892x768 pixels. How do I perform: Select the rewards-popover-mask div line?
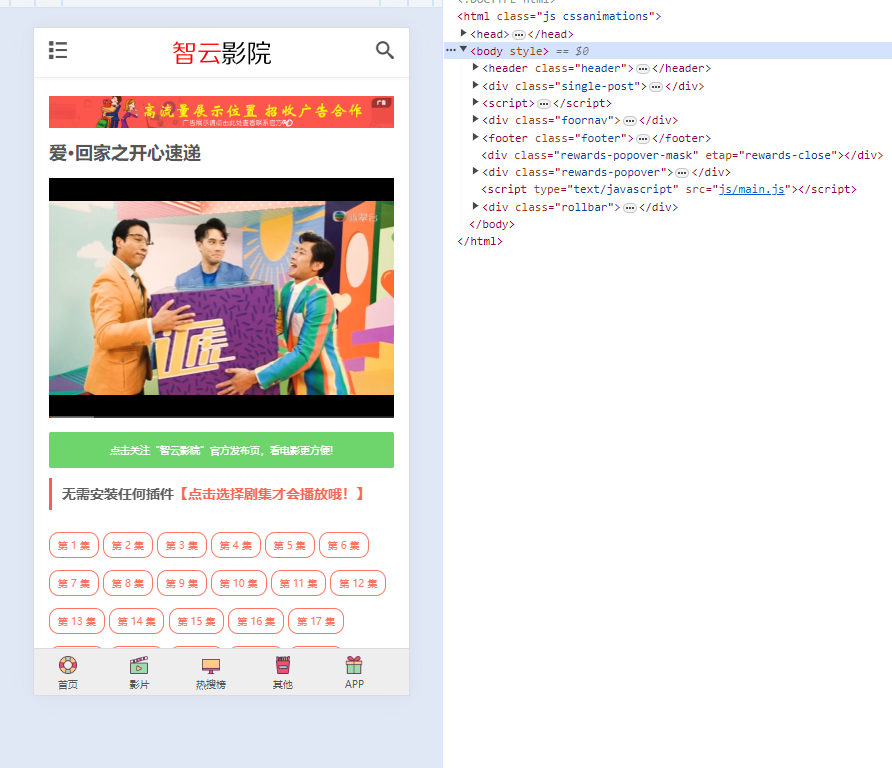pos(682,155)
